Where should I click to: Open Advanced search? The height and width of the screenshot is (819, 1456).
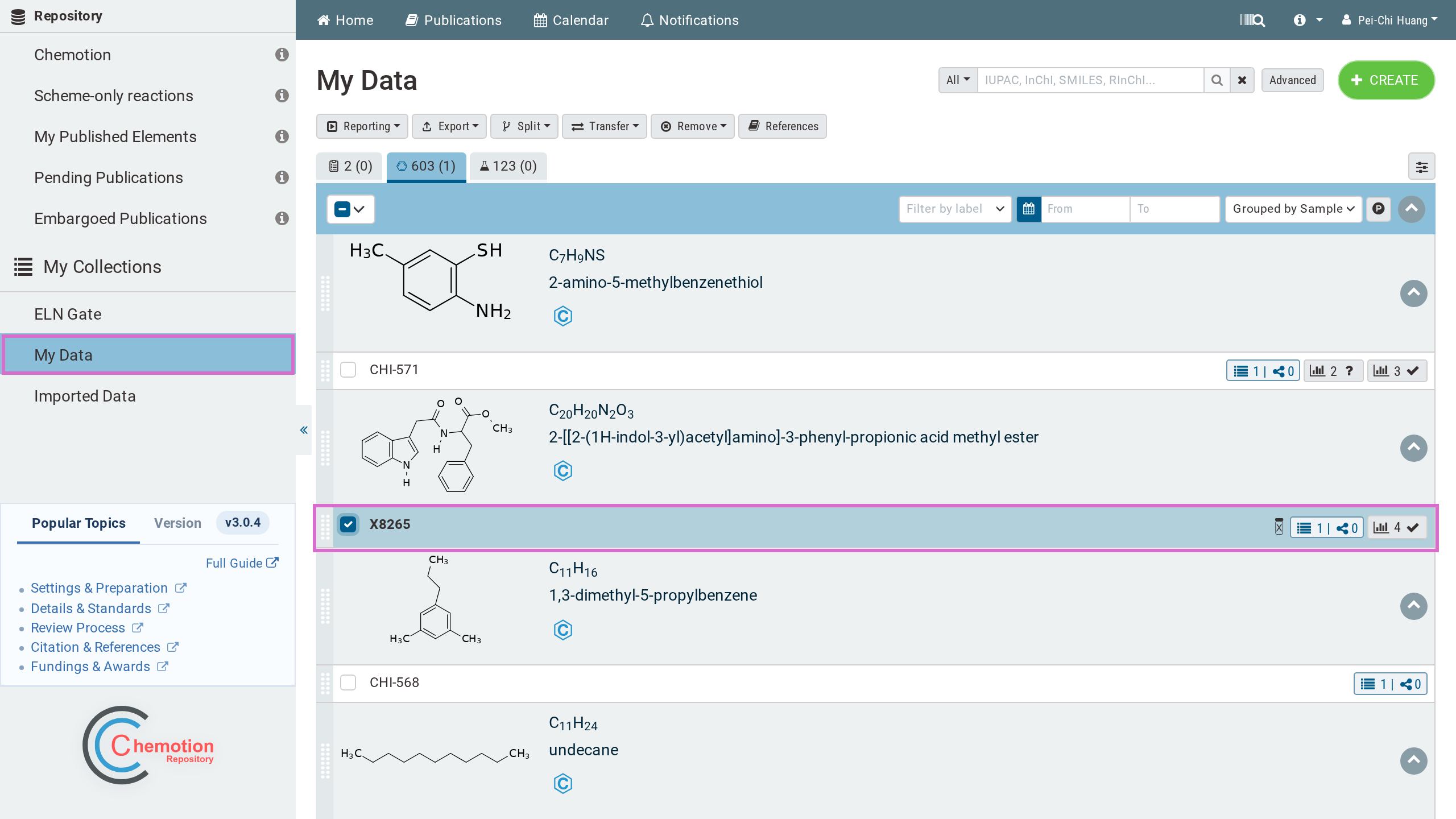click(1292, 80)
